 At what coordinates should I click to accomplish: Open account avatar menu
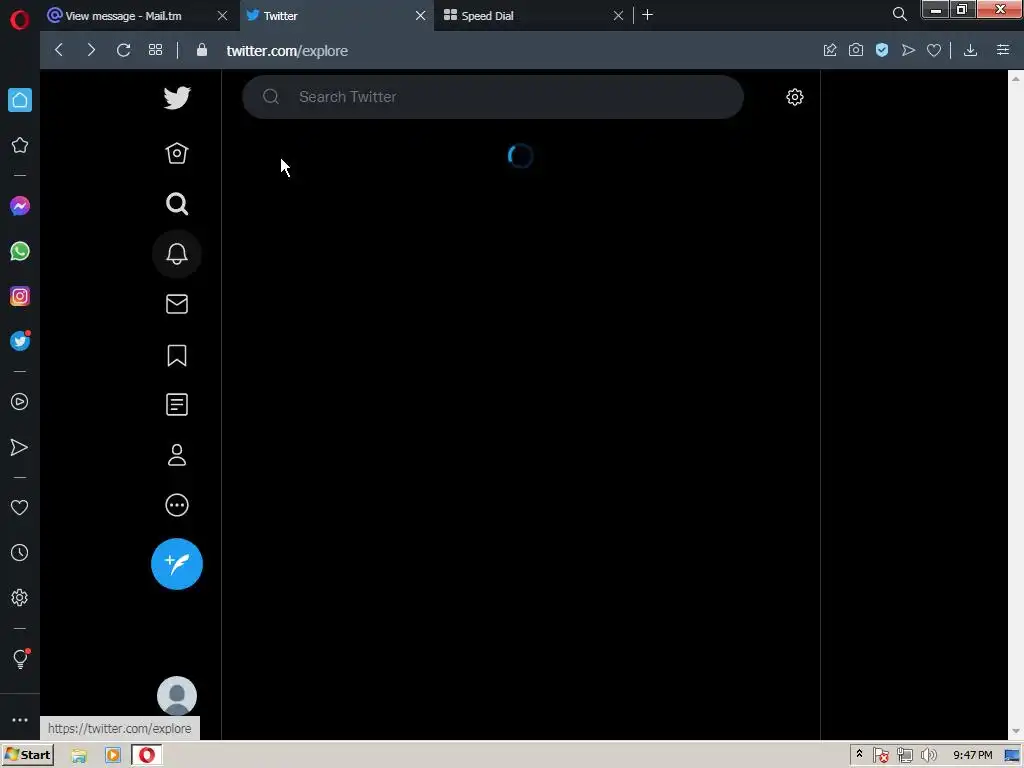click(177, 696)
